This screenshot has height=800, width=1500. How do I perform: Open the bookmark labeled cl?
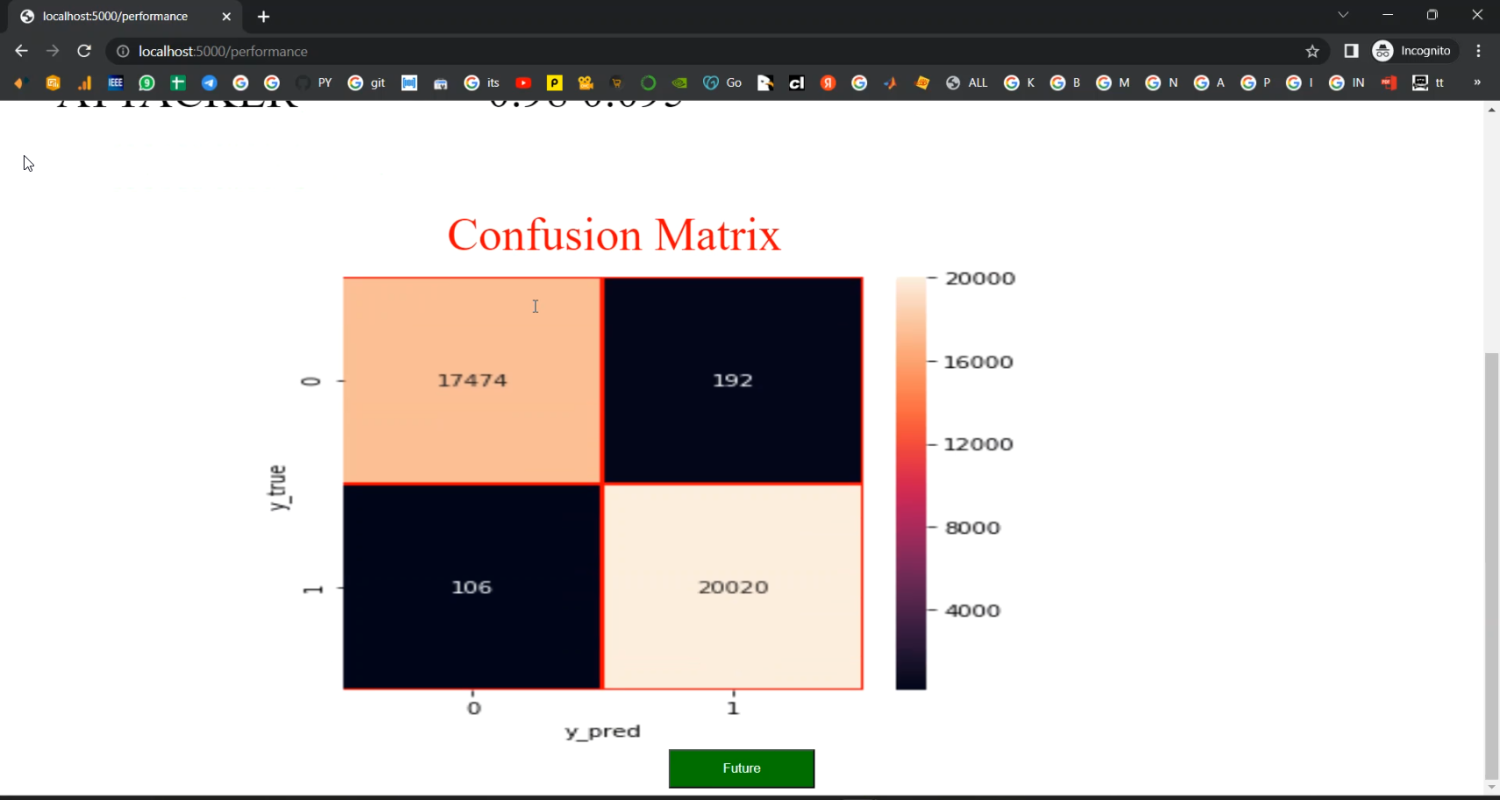pos(796,83)
